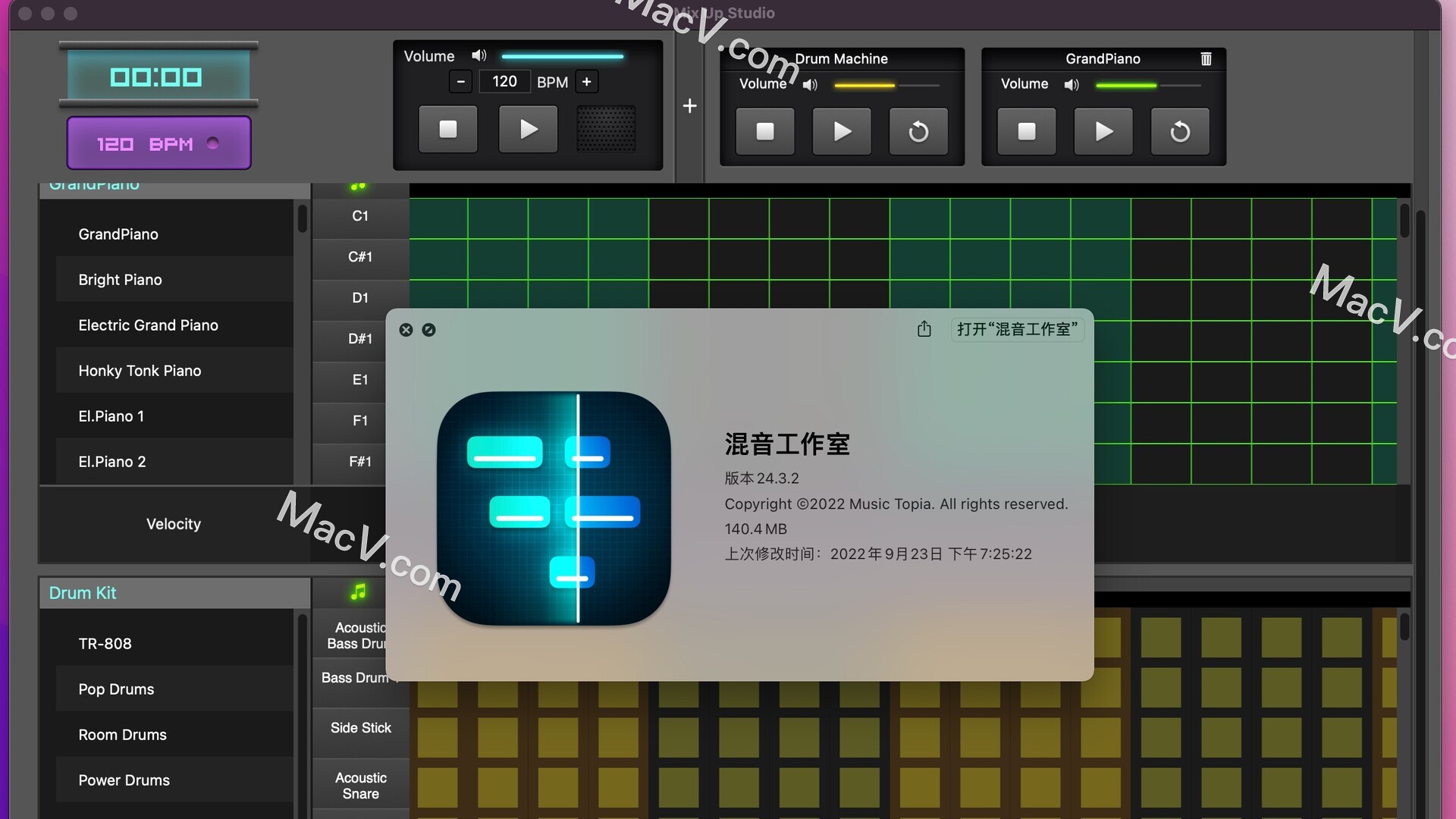Click the D#1 piano key label
This screenshot has width=1456, height=819.
(360, 339)
